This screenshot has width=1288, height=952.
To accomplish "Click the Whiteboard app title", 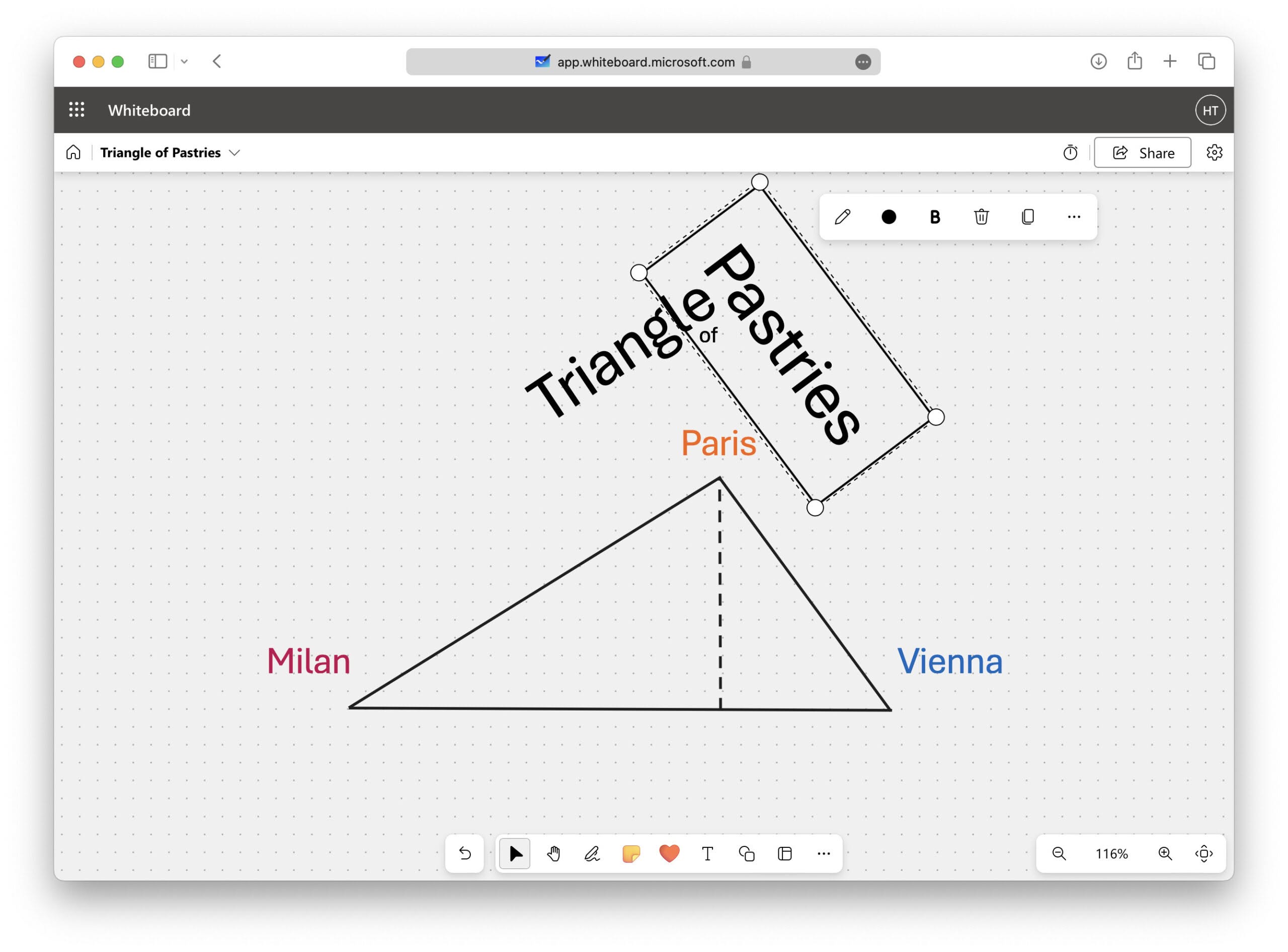I will pyautogui.click(x=149, y=110).
